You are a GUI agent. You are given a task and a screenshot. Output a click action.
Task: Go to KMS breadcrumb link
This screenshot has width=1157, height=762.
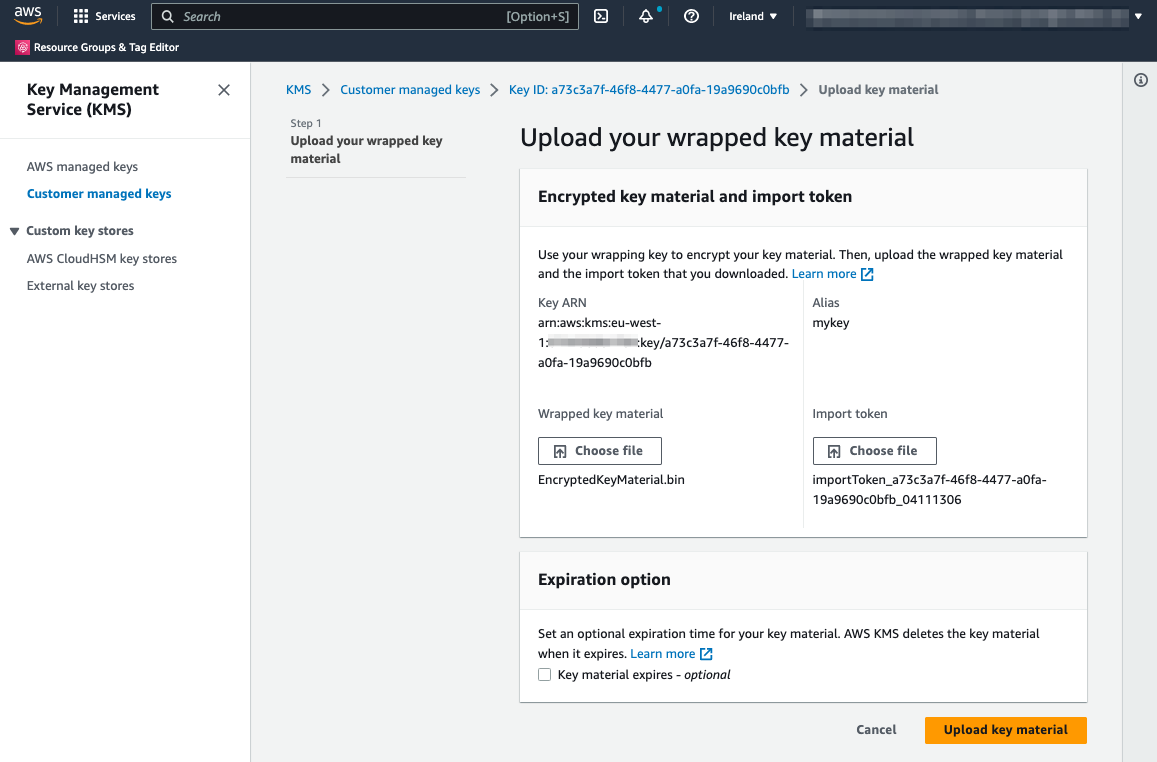(x=299, y=89)
